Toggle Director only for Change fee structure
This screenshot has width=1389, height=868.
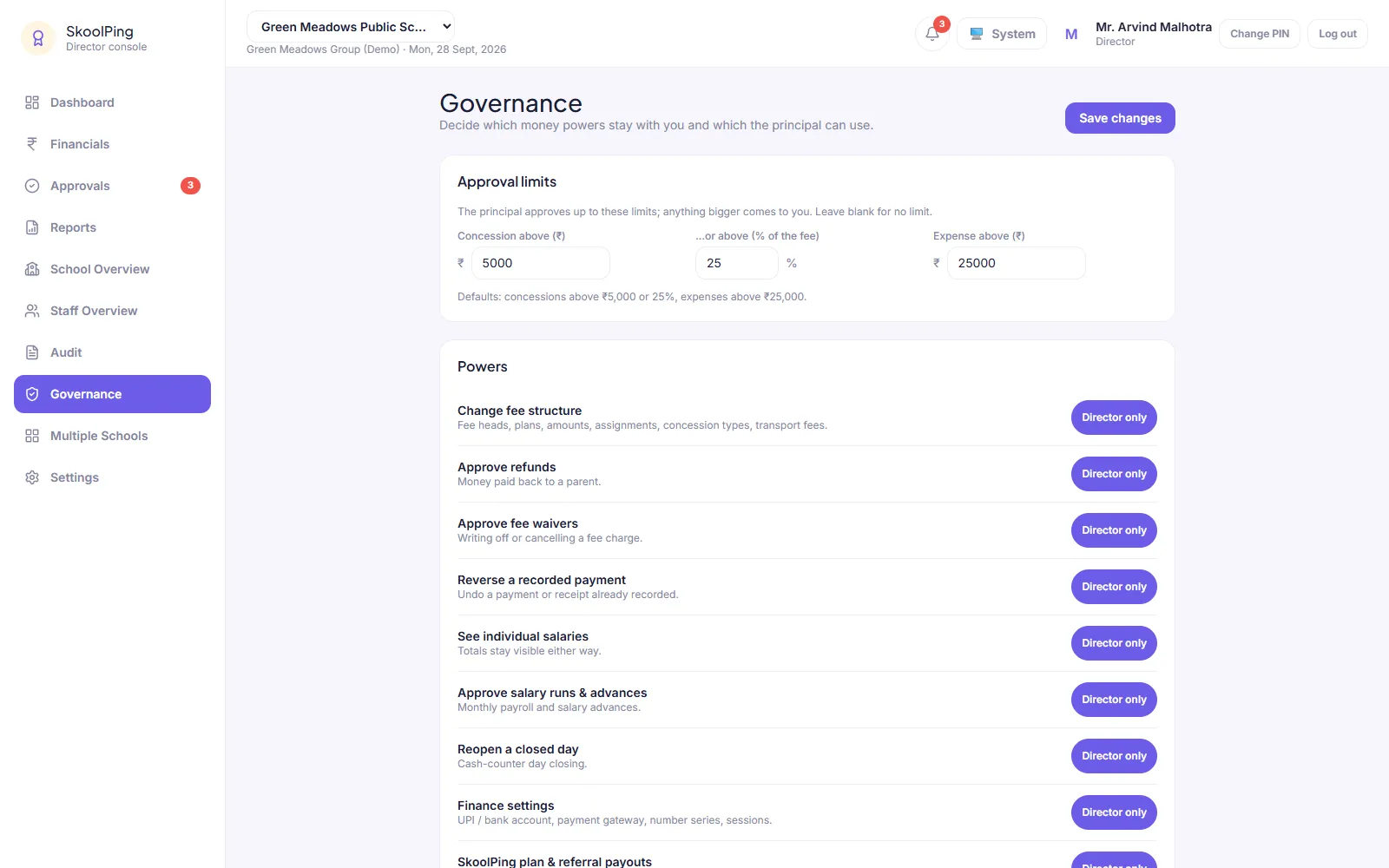point(1114,418)
